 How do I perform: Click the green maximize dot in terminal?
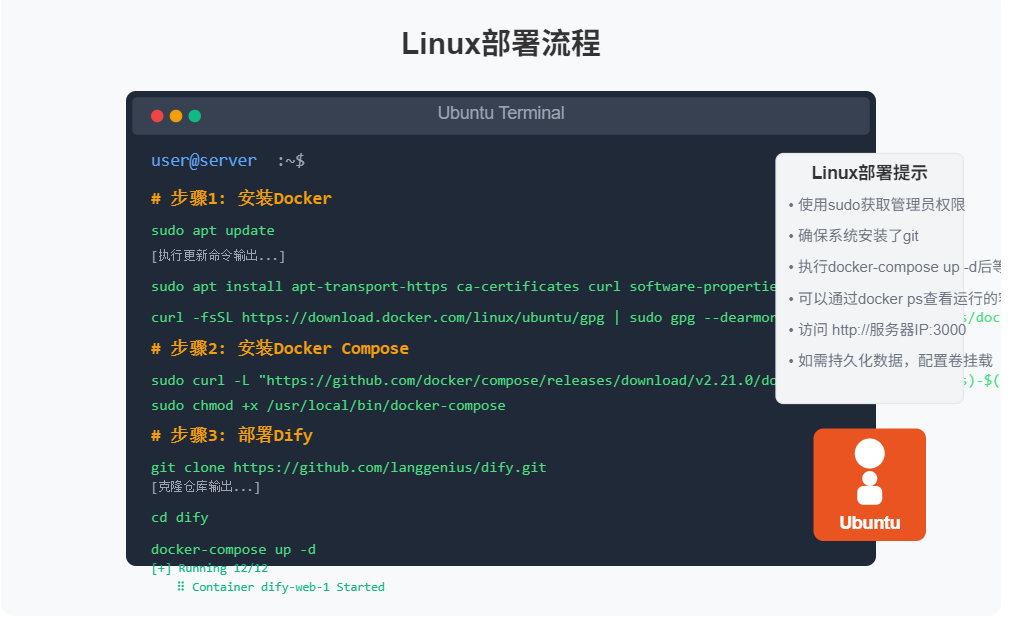196,117
